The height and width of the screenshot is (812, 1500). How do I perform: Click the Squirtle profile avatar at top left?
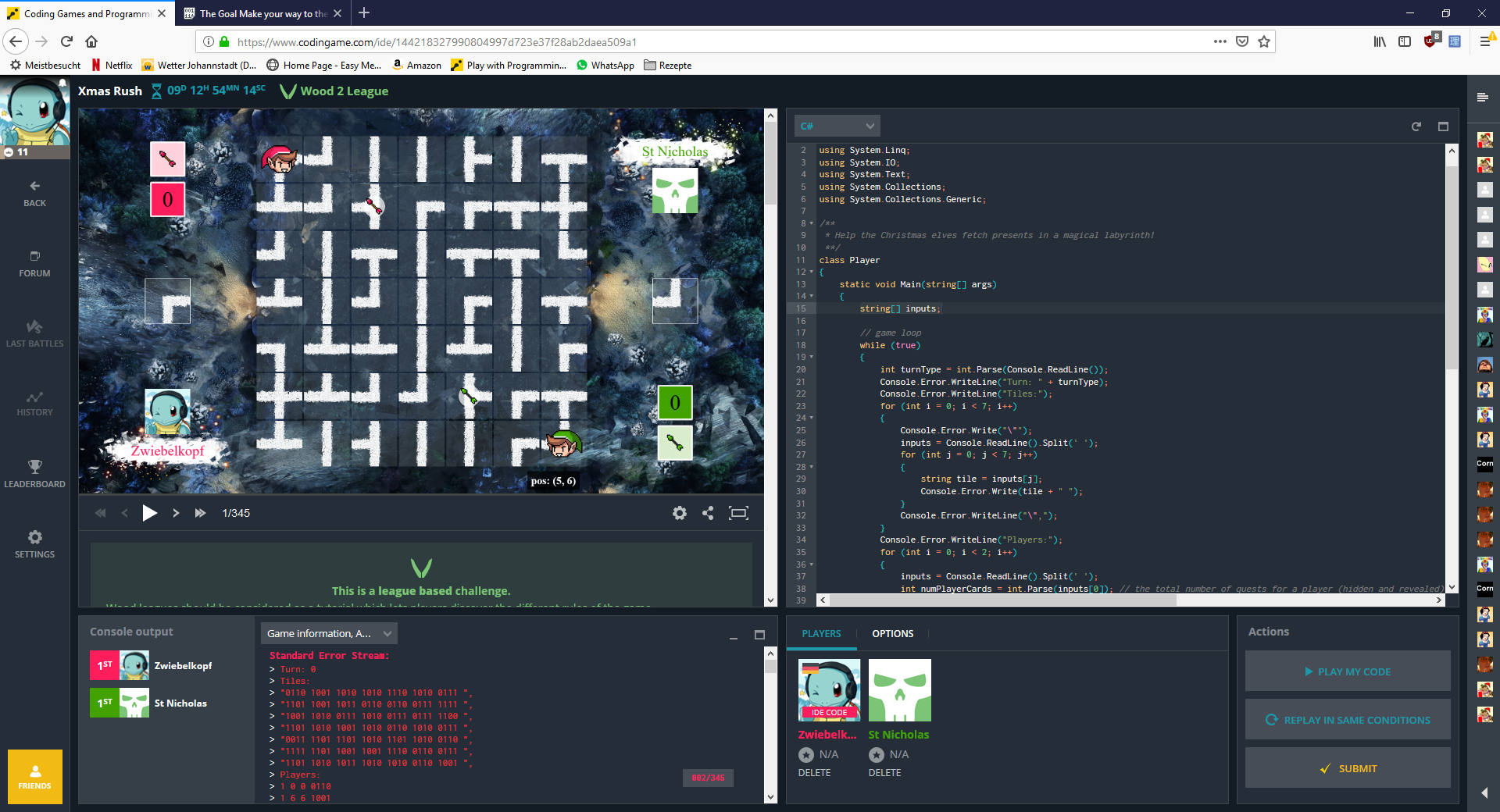tap(35, 111)
